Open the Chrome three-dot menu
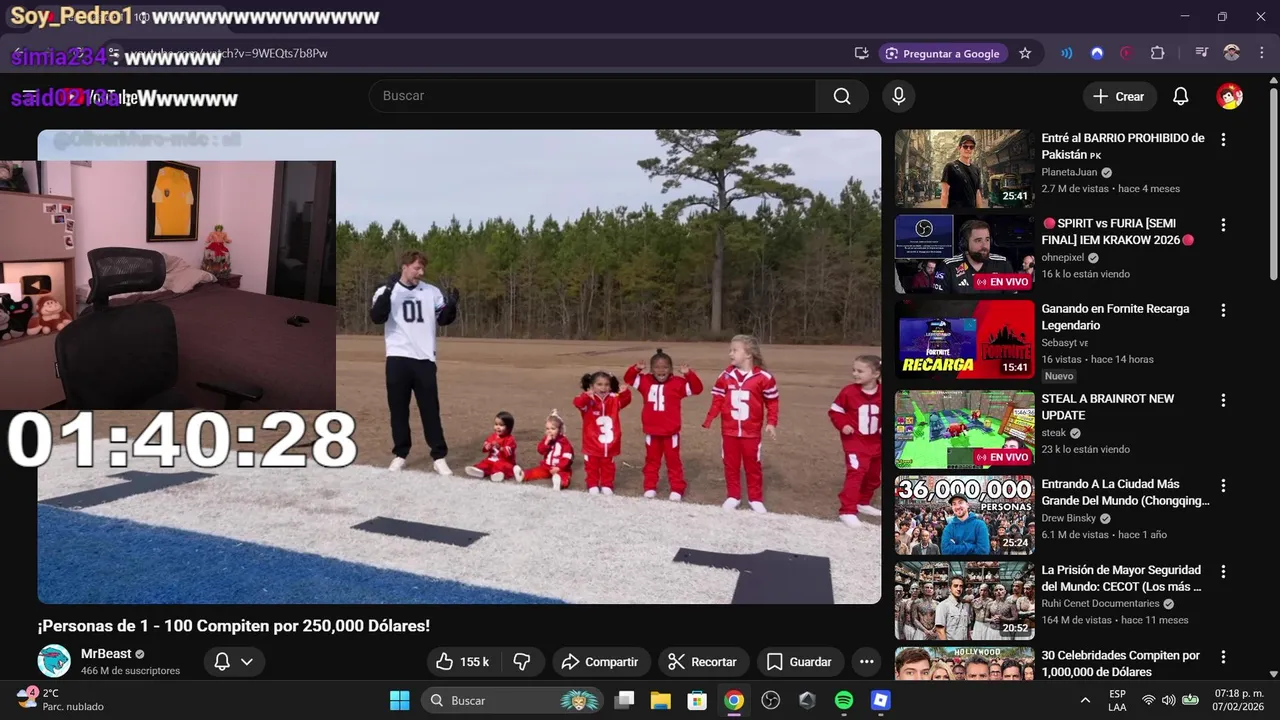The width and height of the screenshot is (1280, 720). [x=1260, y=53]
